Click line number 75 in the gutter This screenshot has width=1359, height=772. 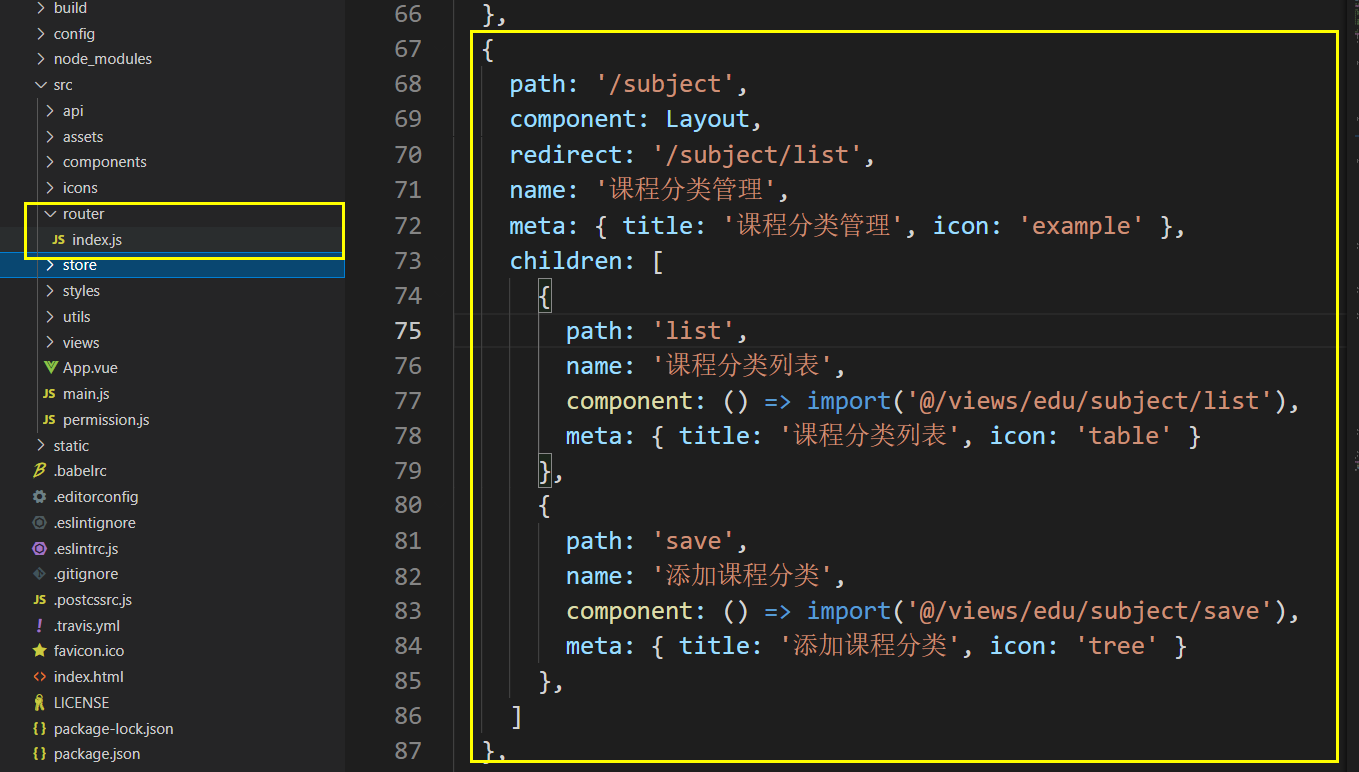pyautogui.click(x=408, y=331)
